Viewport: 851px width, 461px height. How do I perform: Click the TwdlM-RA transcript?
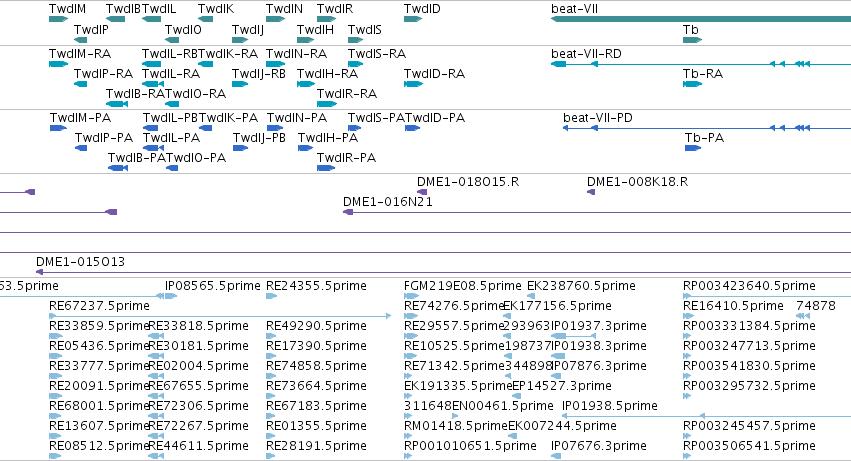(x=58, y=64)
